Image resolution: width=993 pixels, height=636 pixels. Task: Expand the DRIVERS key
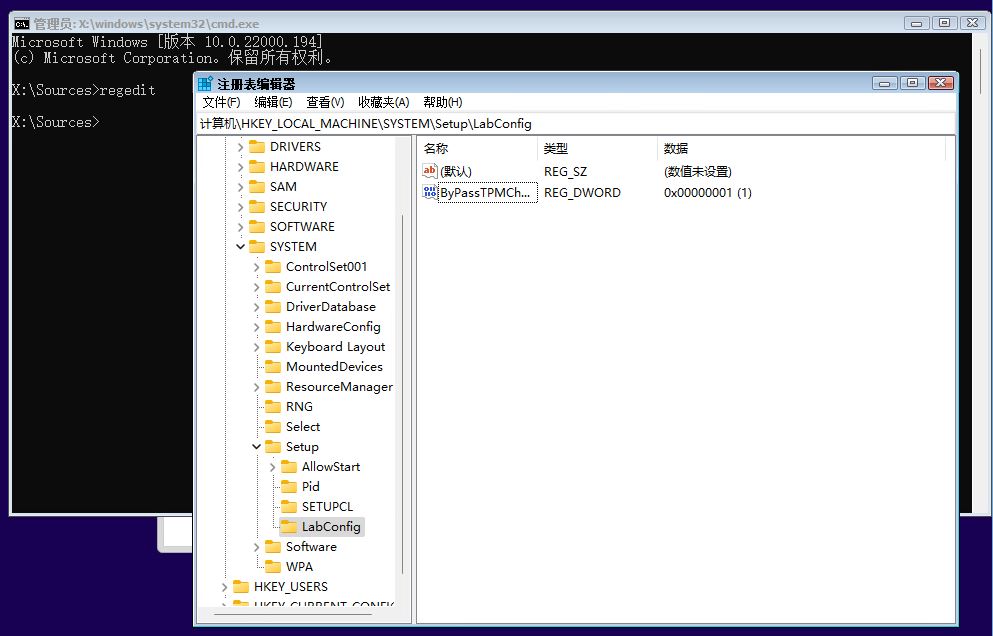click(x=240, y=147)
